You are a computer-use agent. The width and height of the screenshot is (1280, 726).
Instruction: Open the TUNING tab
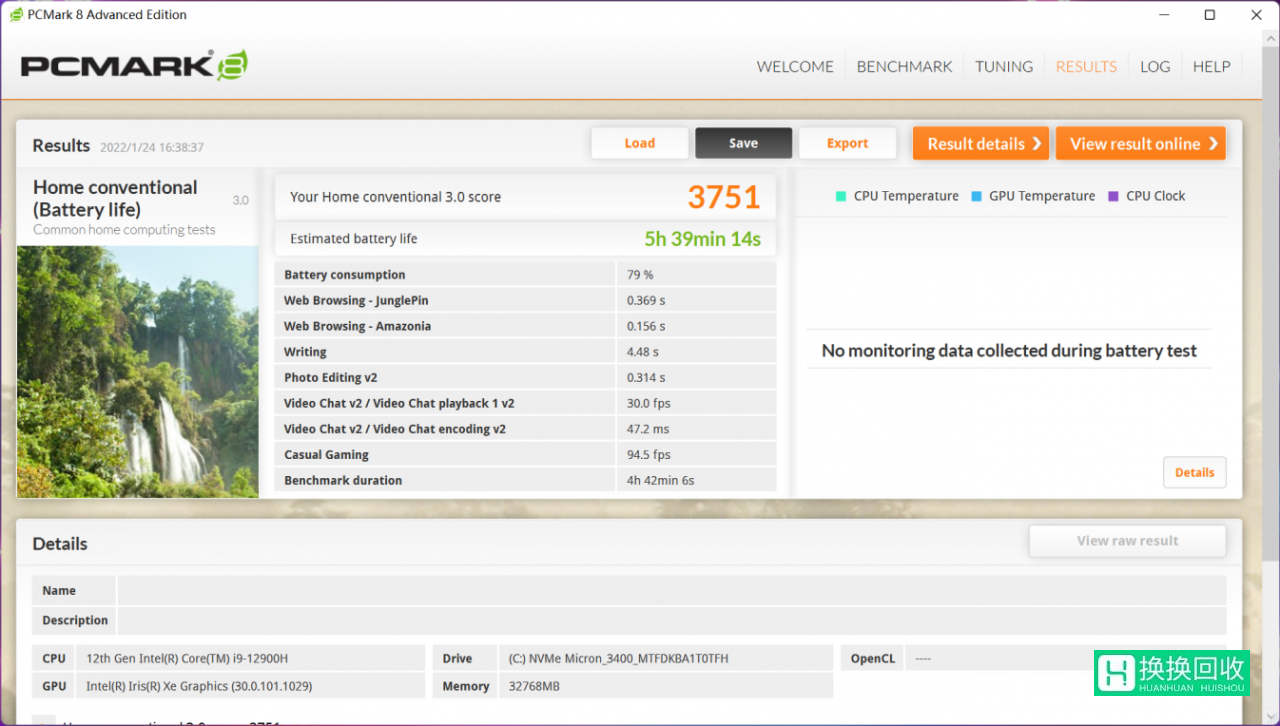1004,66
